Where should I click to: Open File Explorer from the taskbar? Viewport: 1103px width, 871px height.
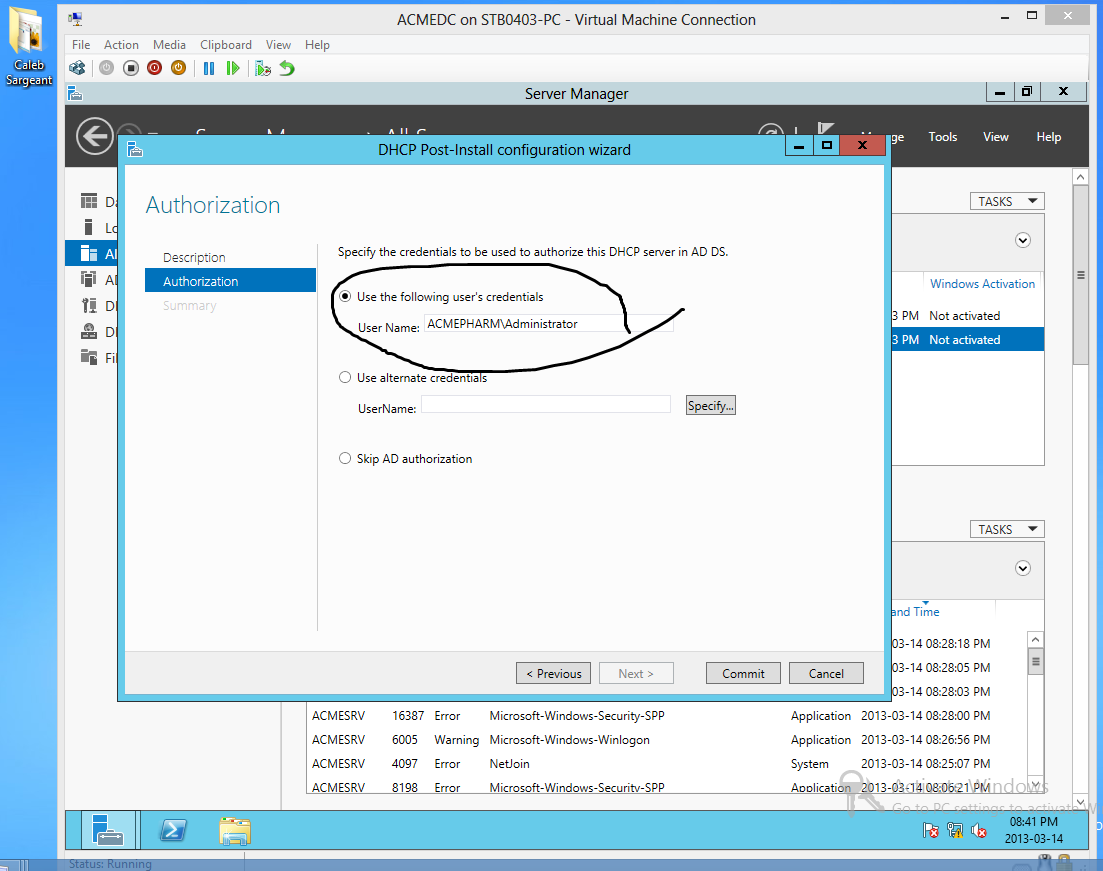(x=235, y=831)
